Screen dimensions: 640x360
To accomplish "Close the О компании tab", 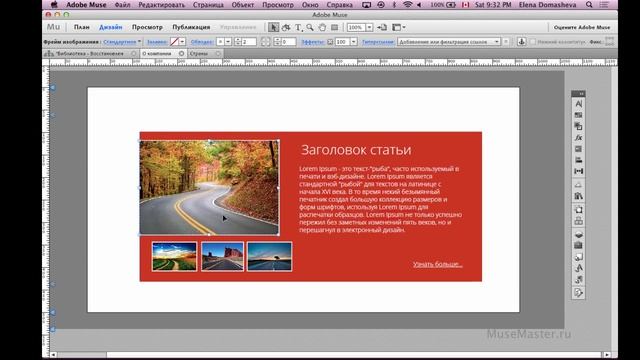I will pyautogui.click(x=181, y=53).
